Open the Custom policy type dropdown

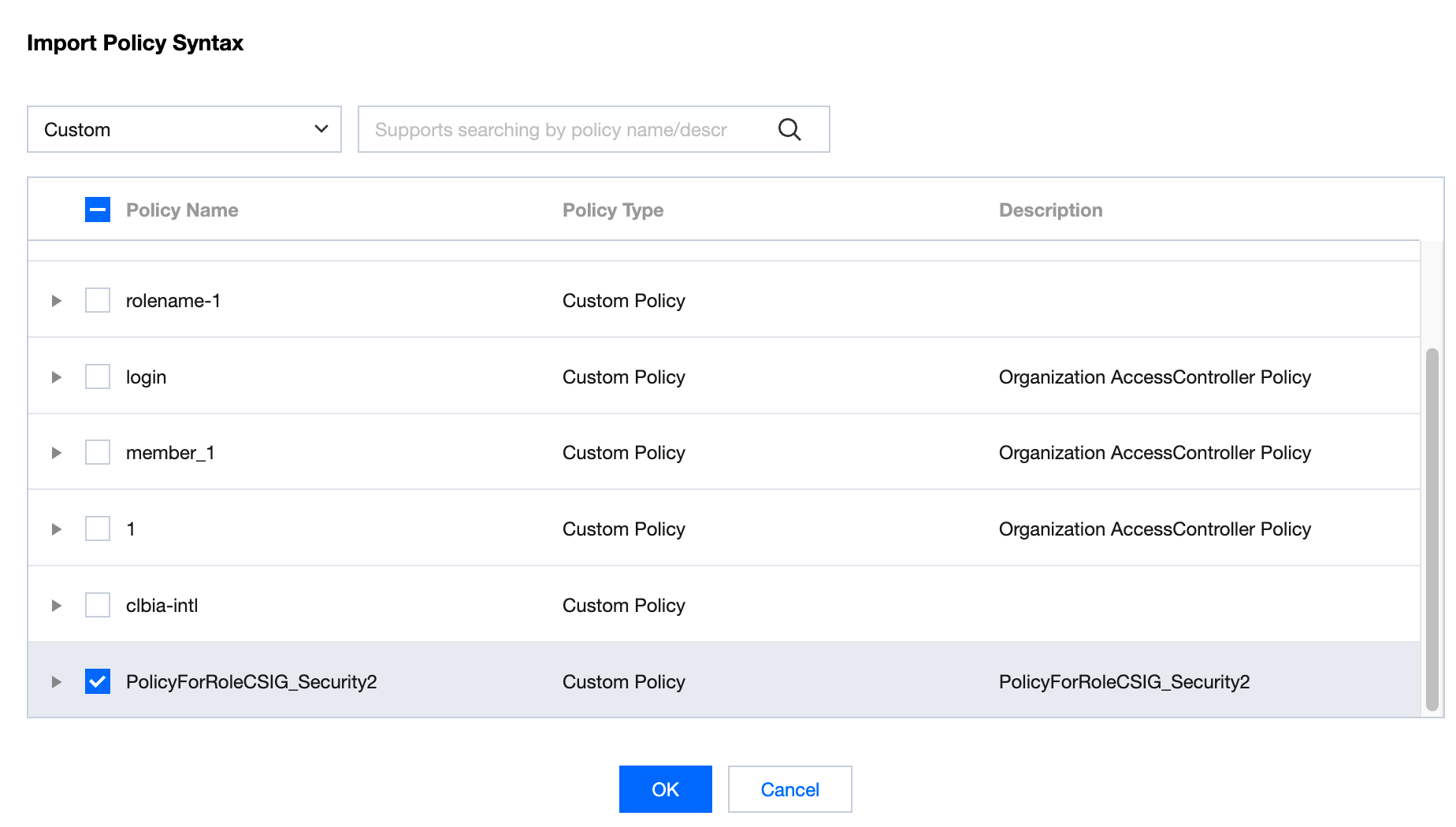[x=184, y=129]
